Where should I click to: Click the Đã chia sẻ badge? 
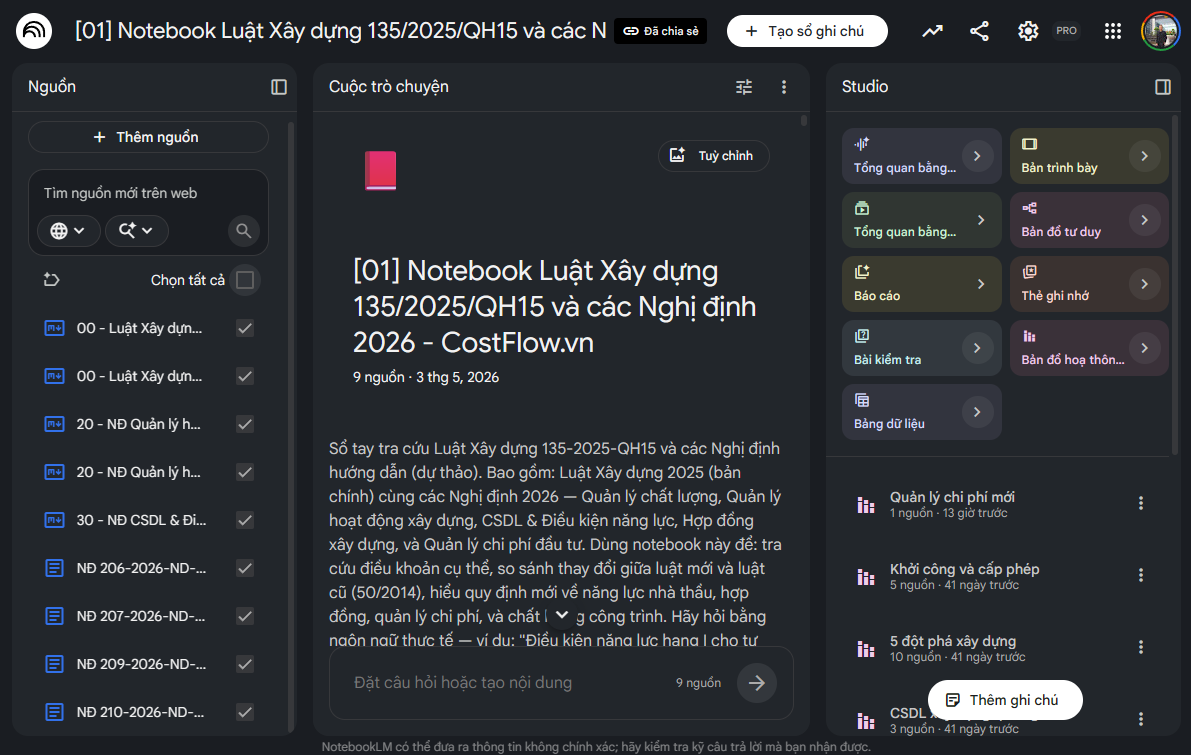(x=660, y=31)
